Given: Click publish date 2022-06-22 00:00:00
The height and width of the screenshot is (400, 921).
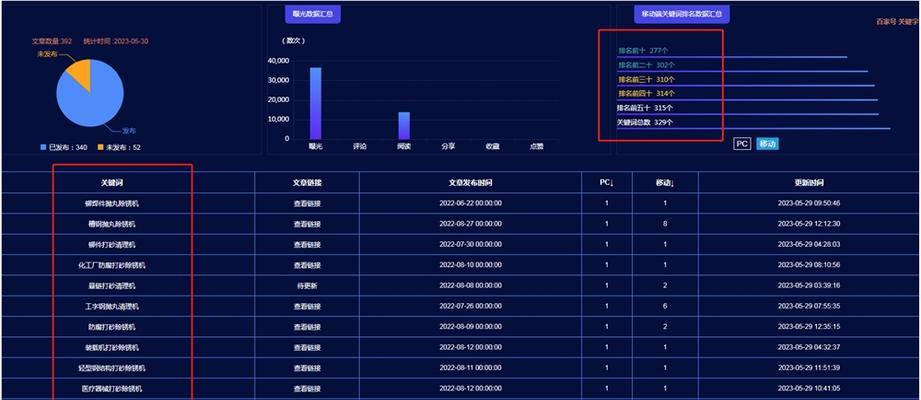Looking at the screenshot, I should coord(470,204).
